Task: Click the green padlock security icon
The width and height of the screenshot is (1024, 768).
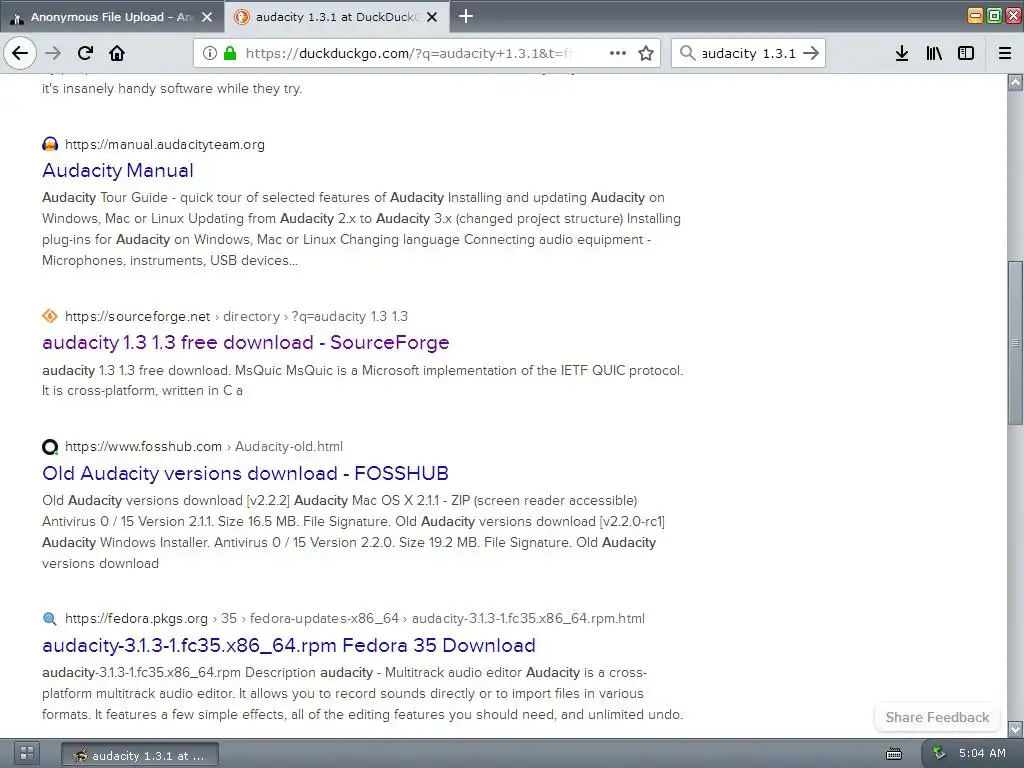Action: pyautogui.click(x=230, y=53)
